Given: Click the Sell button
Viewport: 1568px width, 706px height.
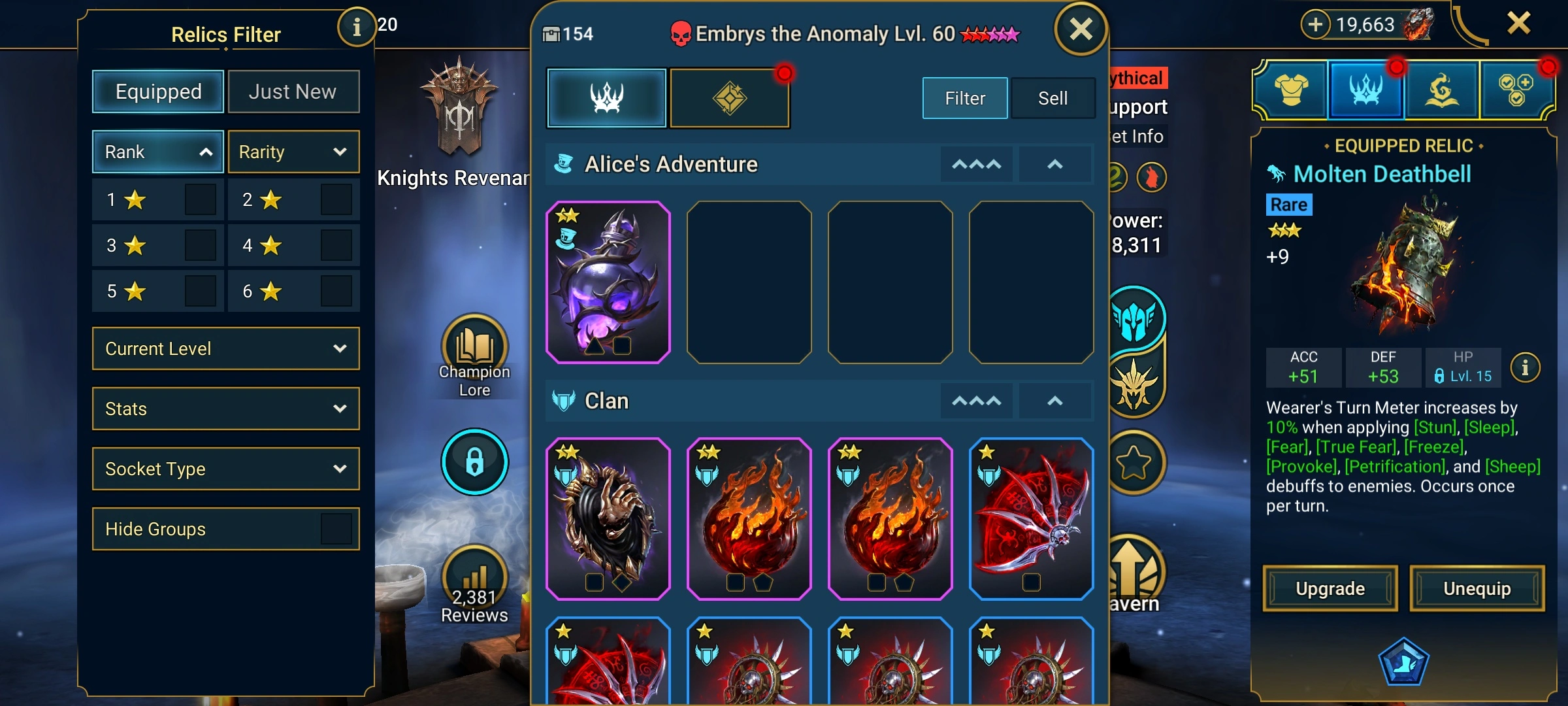Looking at the screenshot, I should click(1053, 98).
